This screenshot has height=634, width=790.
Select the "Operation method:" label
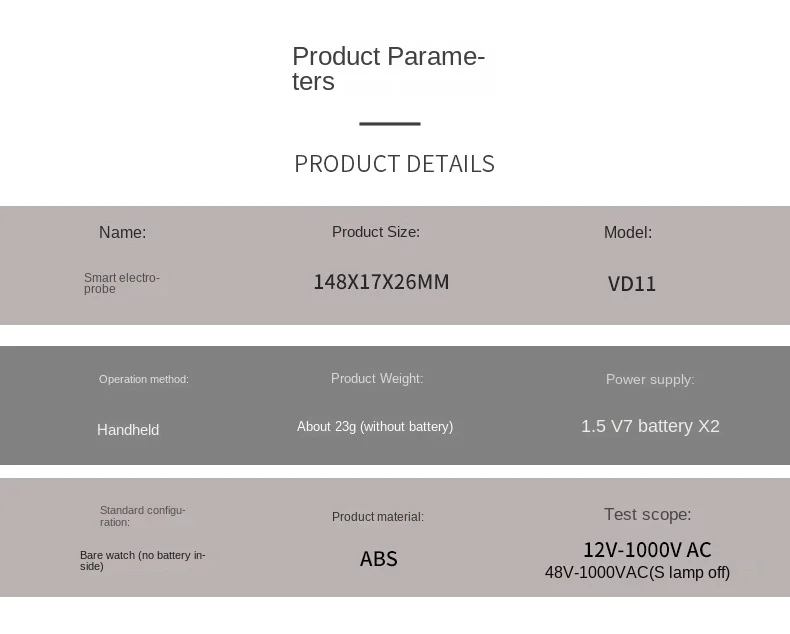(x=144, y=379)
